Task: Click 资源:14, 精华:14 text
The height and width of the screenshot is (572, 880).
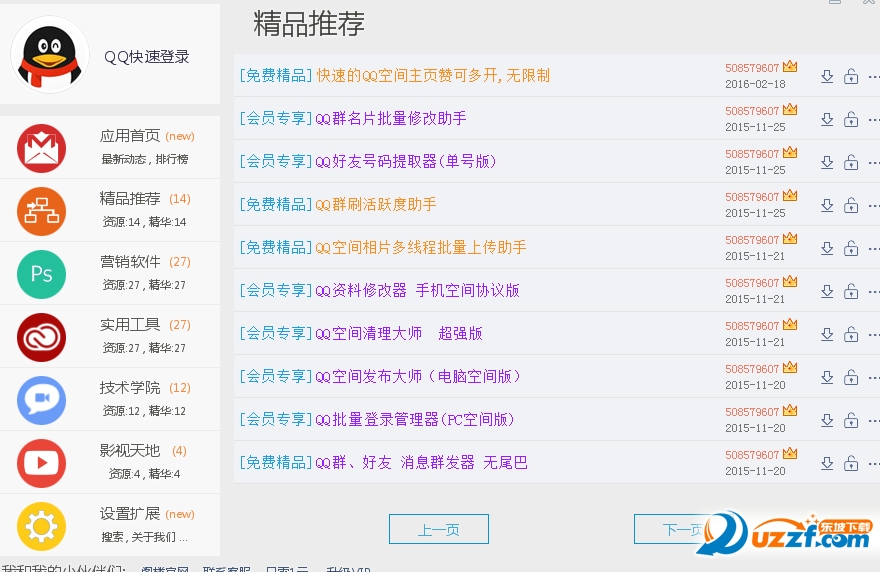Action: [x=144, y=222]
